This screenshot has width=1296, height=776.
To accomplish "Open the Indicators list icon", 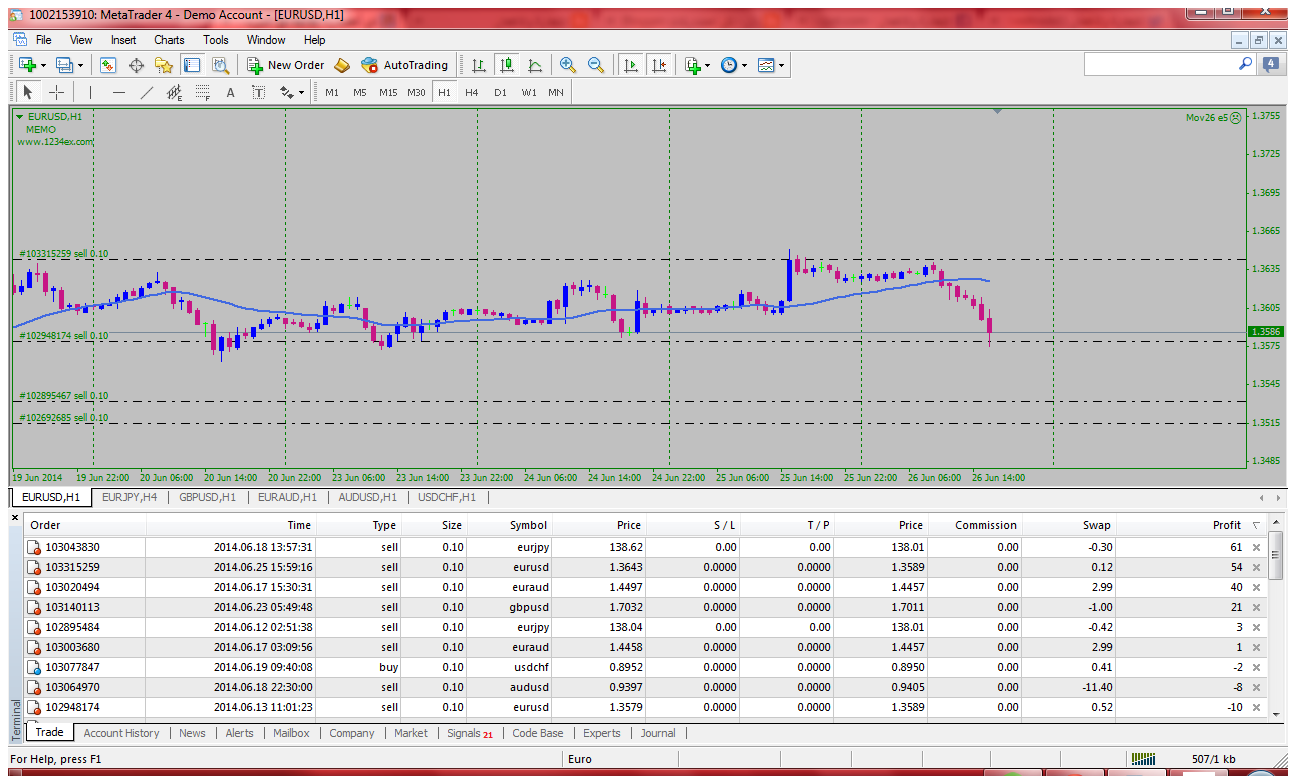I will tap(693, 65).
